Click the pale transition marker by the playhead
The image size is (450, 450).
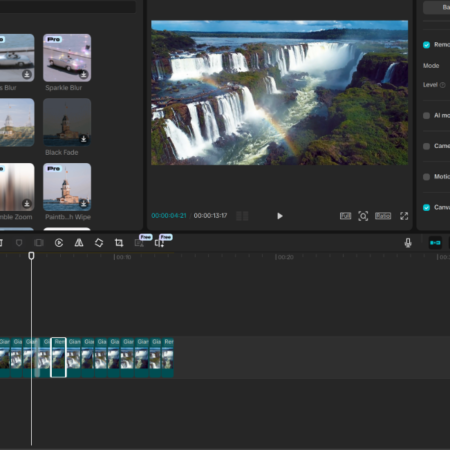coord(37,357)
